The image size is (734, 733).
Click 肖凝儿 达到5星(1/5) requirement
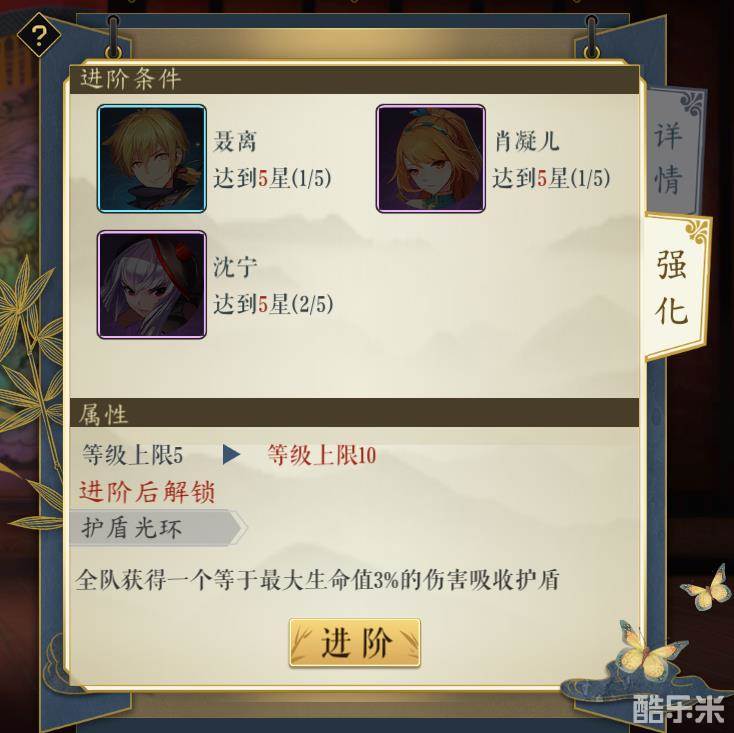coord(551,178)
